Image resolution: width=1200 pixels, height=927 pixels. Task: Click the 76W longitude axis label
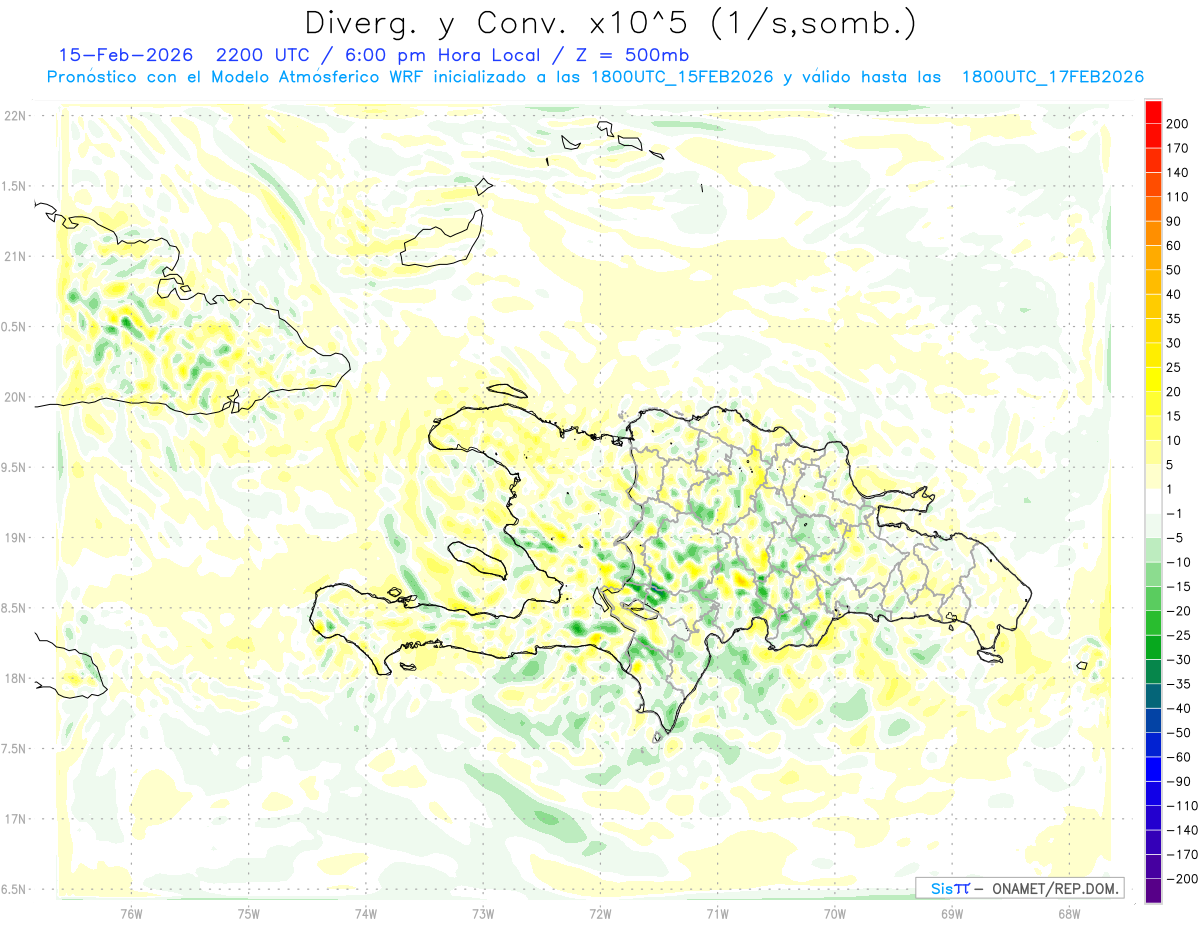[x=131, y=912]
